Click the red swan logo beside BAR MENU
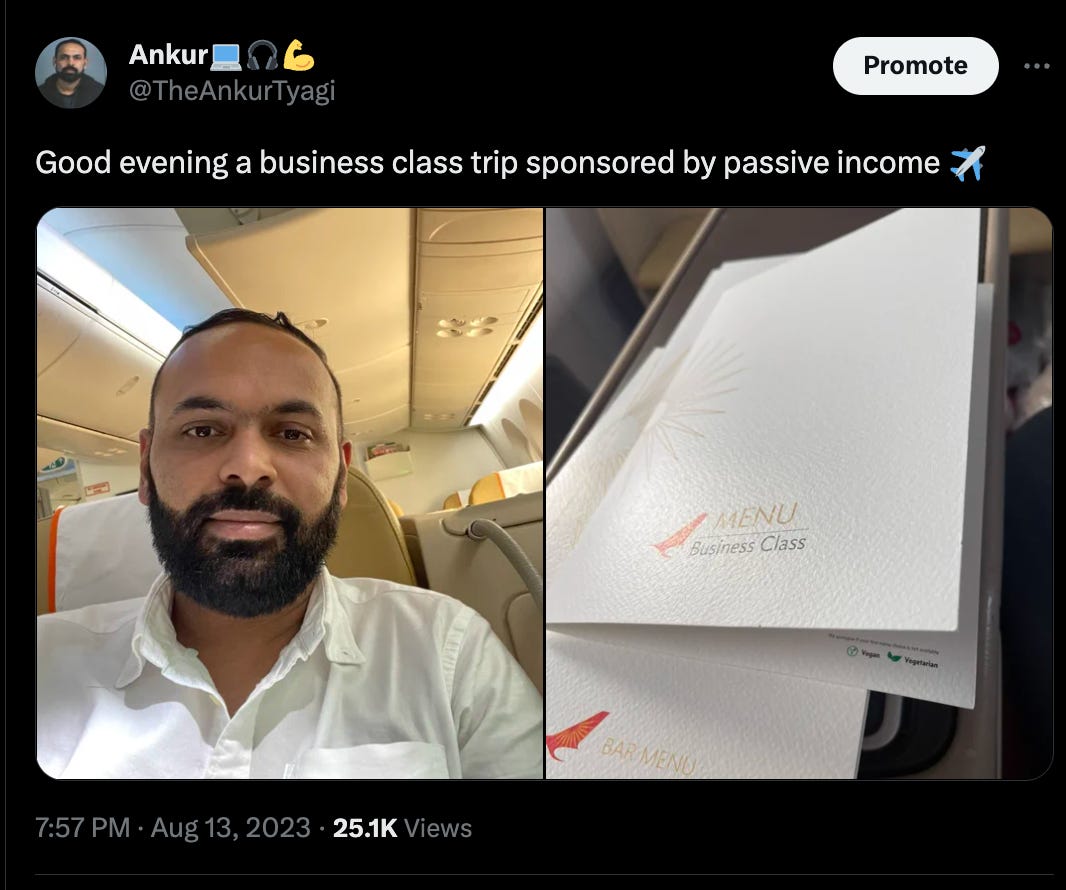Image resolution: width=1066 pixels, height=890 pixels. click(x=577, y=736)
